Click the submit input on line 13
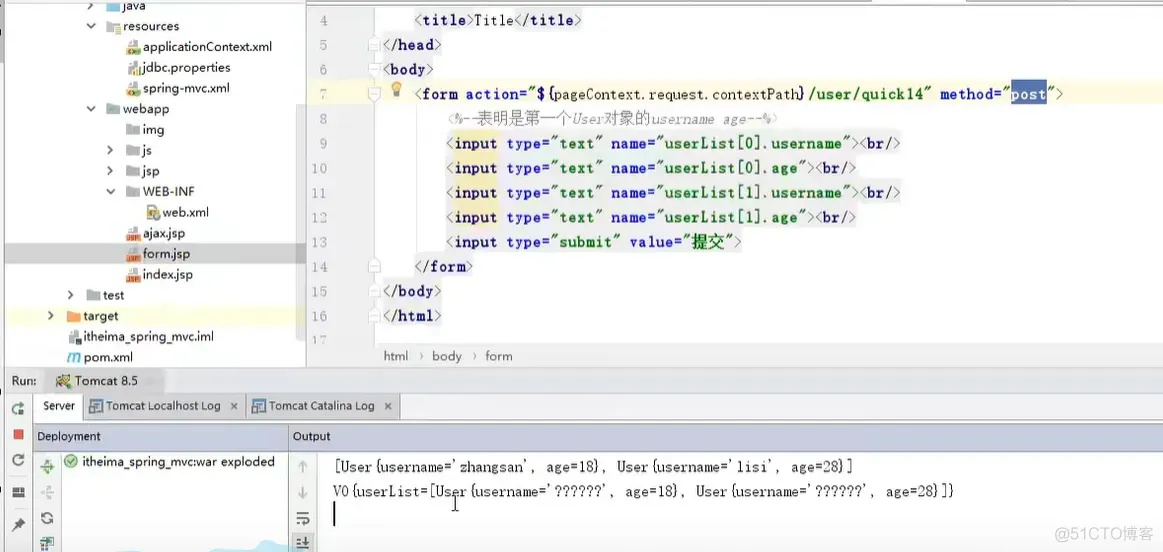Screen dimensions: 1163x552 593,242
